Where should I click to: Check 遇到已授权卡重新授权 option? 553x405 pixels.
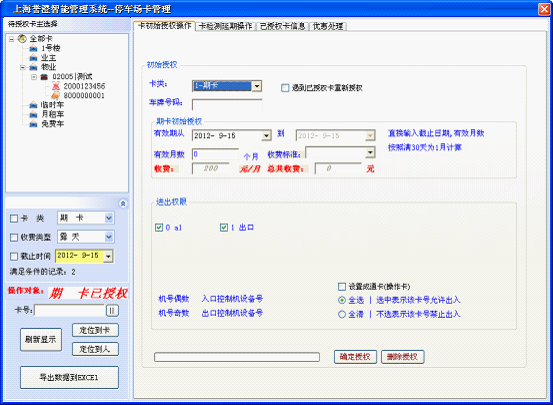285,88
